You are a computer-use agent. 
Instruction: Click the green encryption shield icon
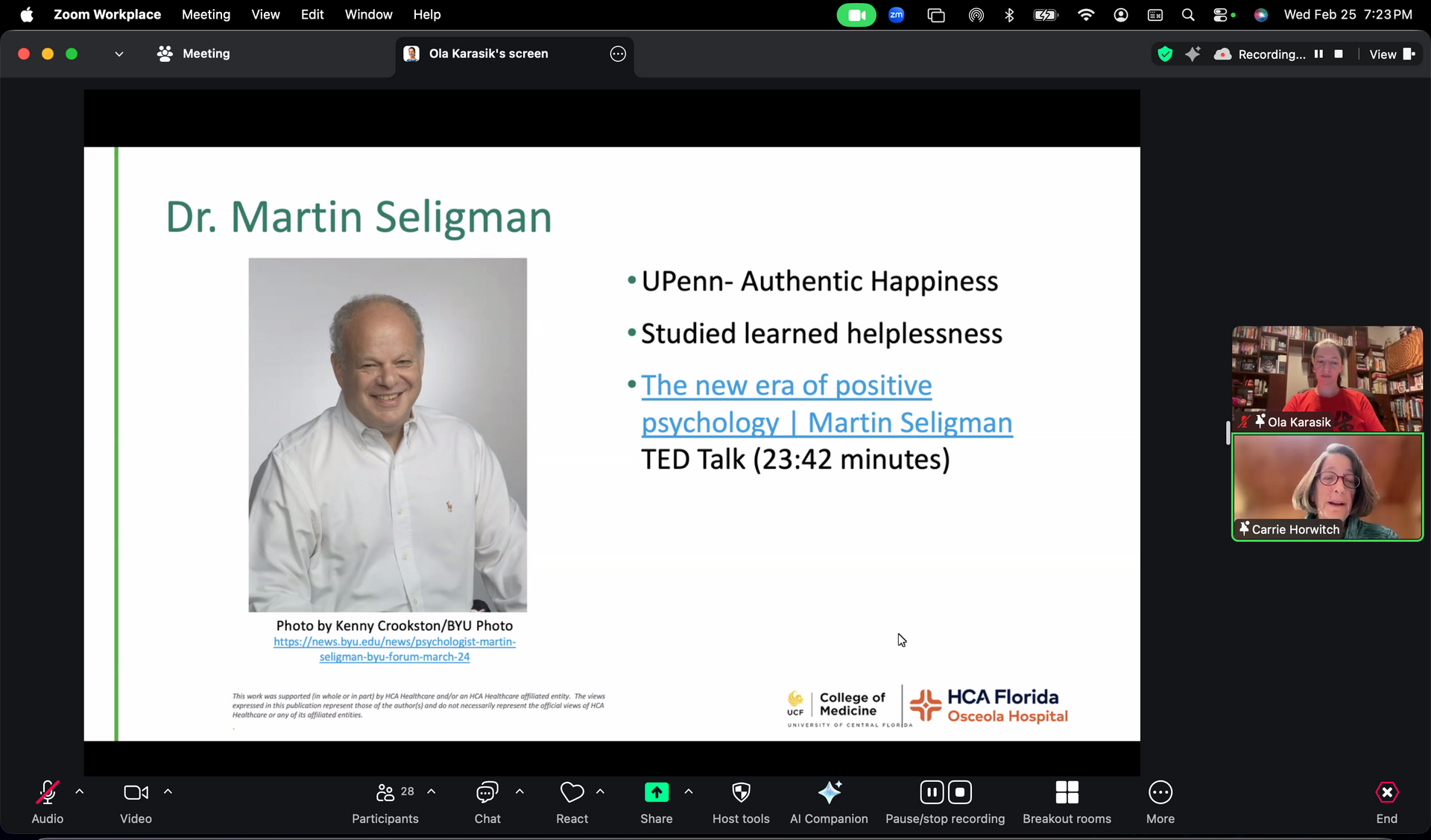[1165, 54]
